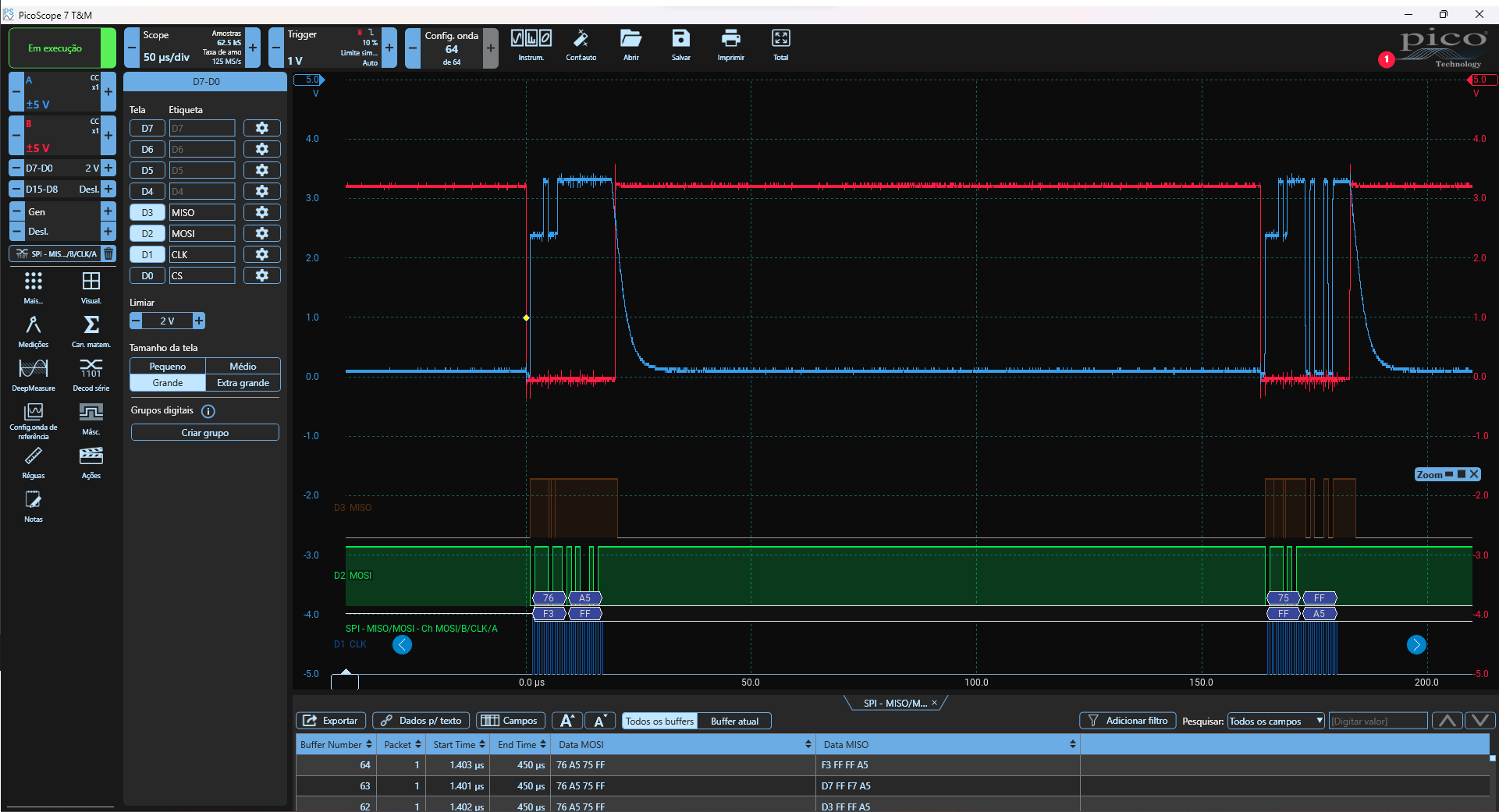Delete the SPI decoder with trash icon
The image size is (1499, 812).
[108, 254]
